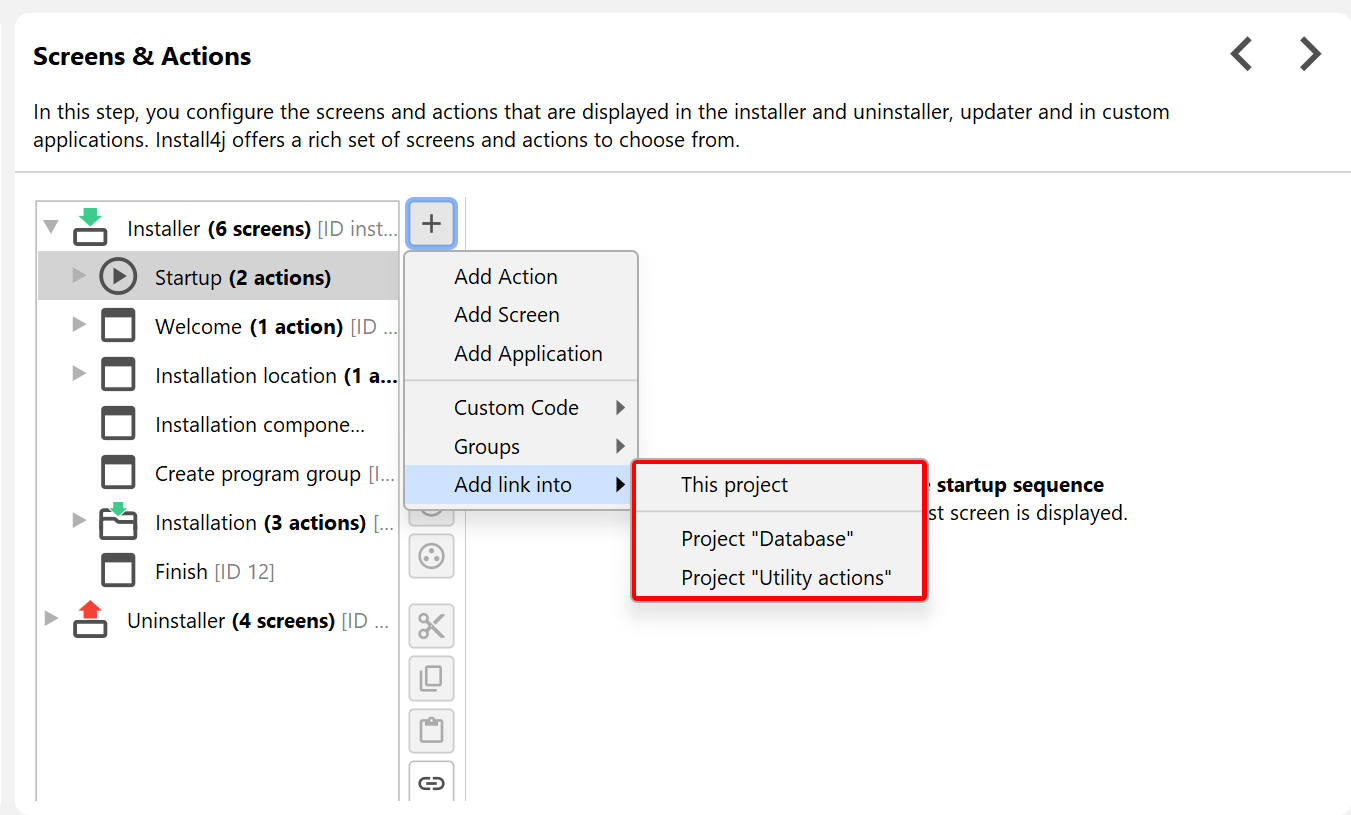Click the Startup play-circle icon
Screen dimensions: 1351x815
click(118, 277)
